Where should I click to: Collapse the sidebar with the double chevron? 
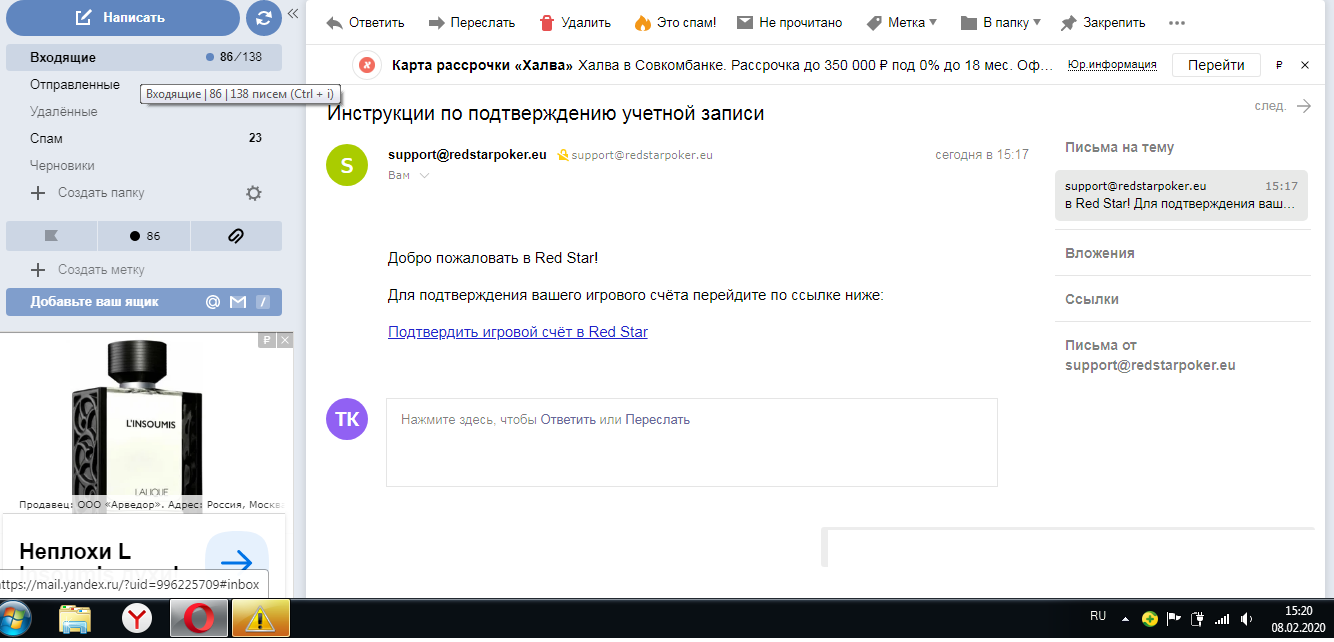tap(293, 14)
